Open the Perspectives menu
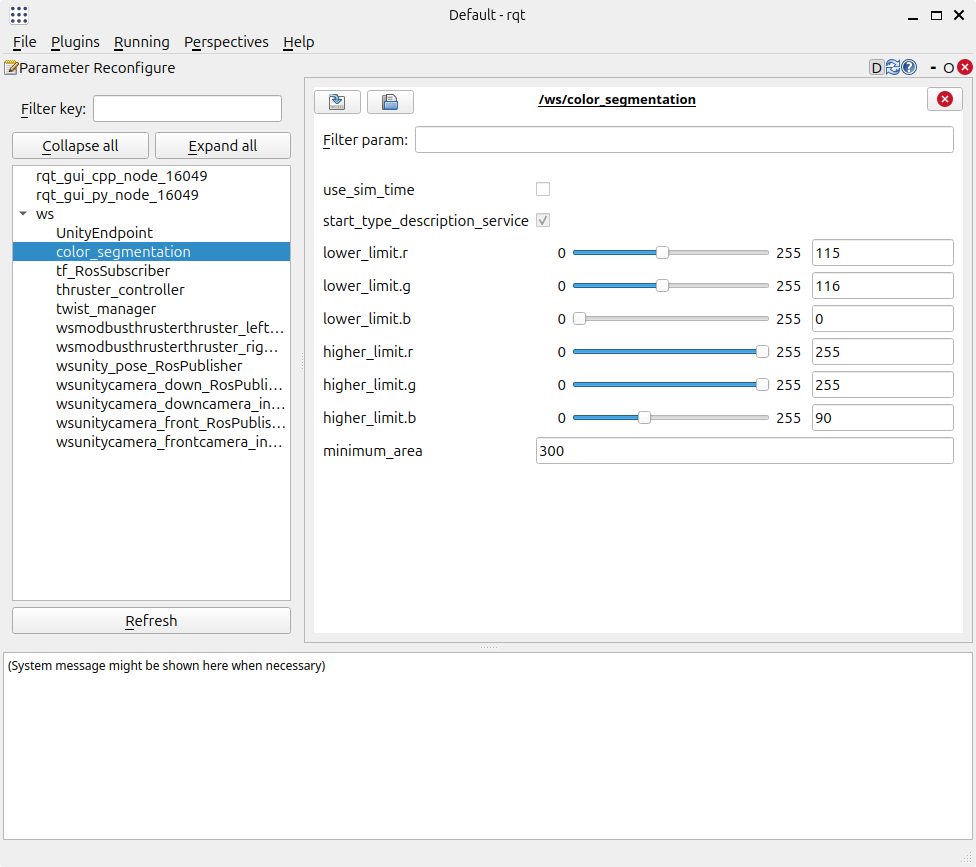 (x=226, y=42)
